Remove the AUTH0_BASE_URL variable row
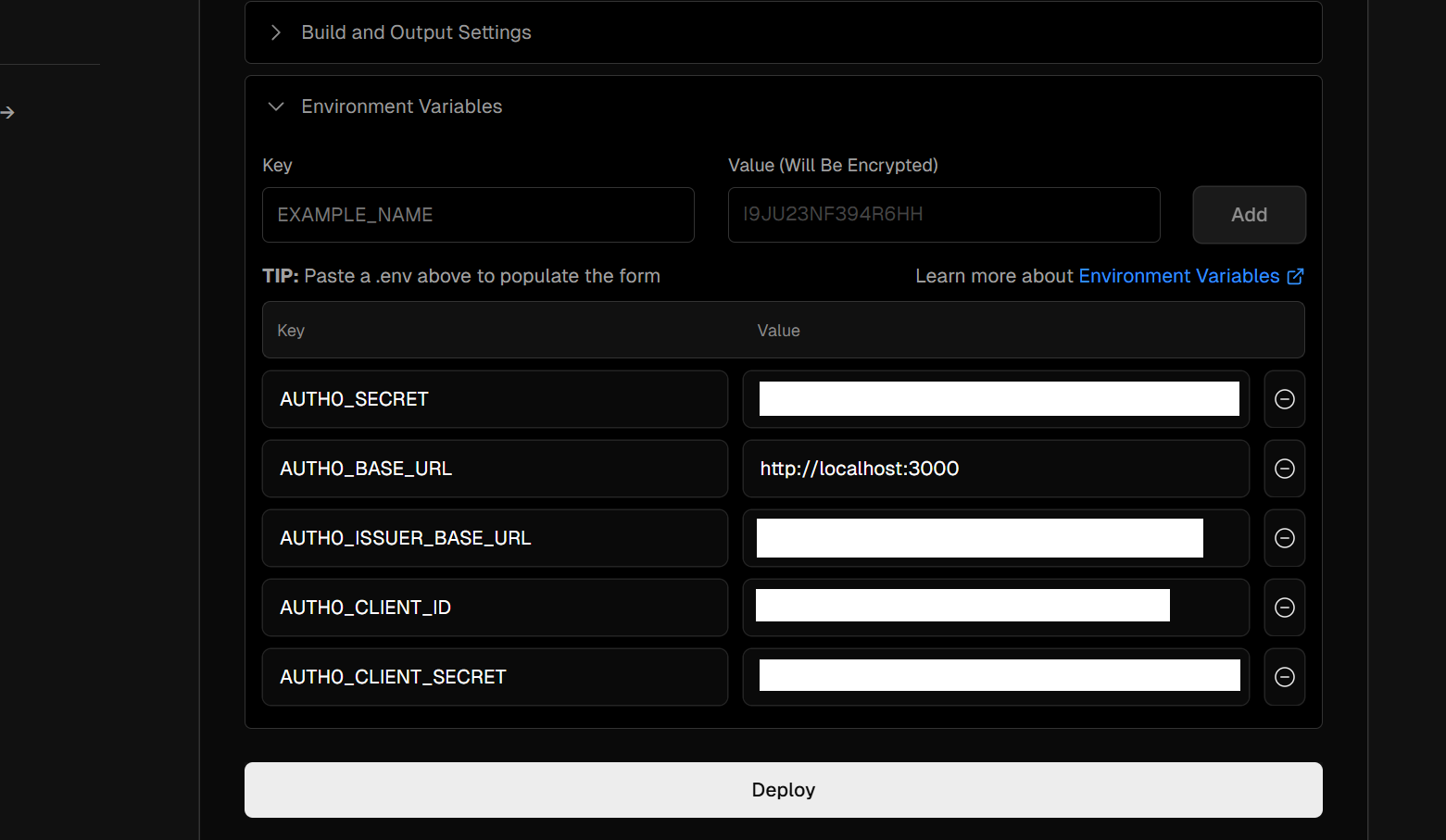This screenshot has height=840, width=1446. 1284,469
